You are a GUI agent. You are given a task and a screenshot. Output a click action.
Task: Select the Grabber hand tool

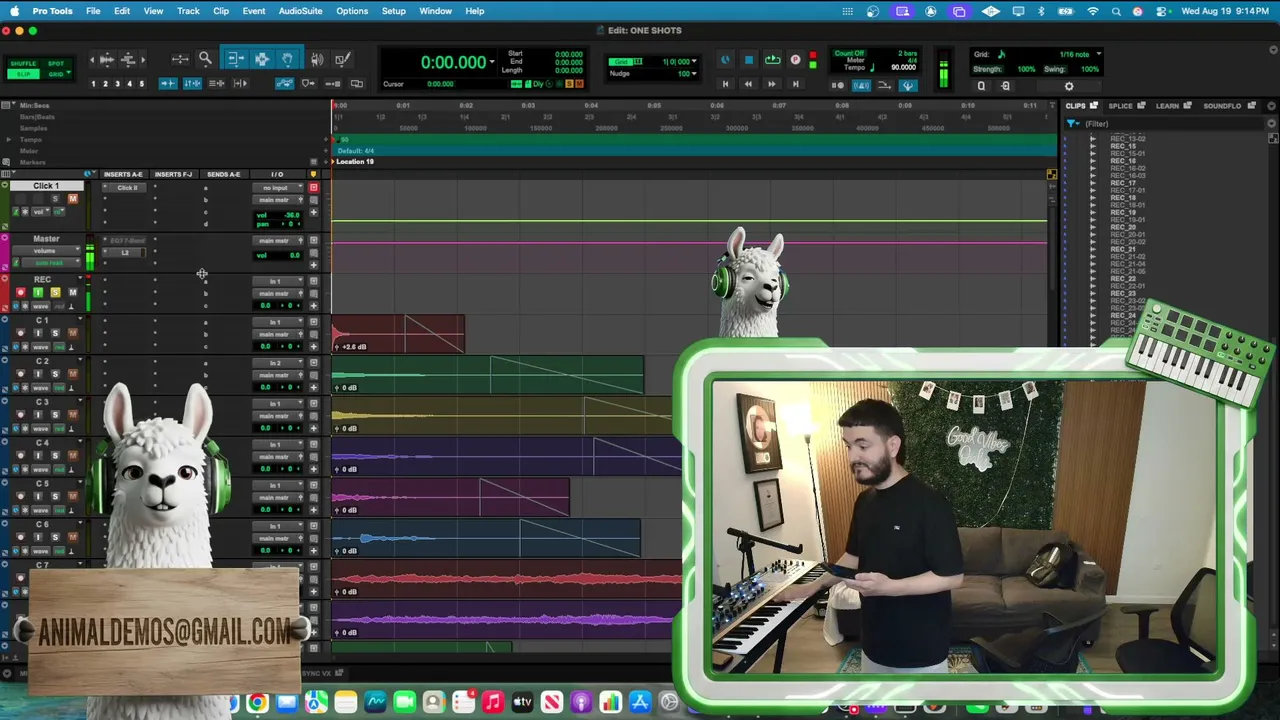(x=287, y=59)
